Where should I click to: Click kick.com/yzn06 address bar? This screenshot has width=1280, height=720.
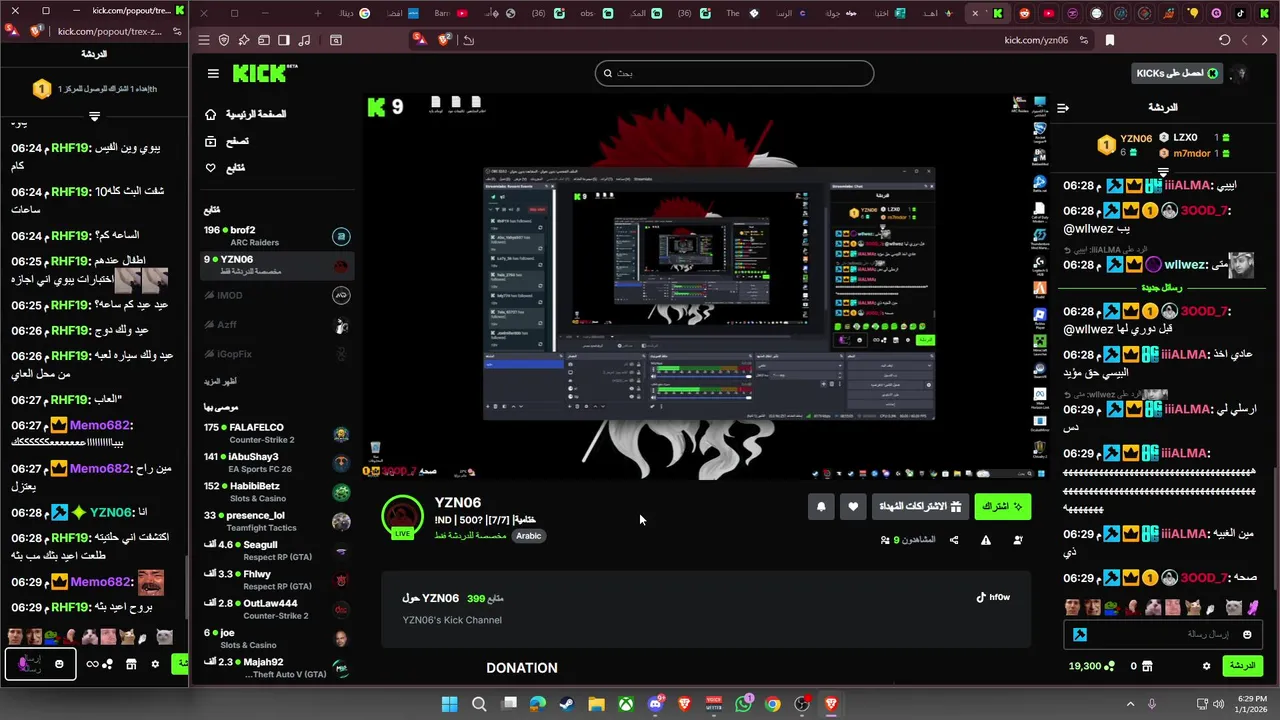pyautogui.click(x=1036, y=40)
